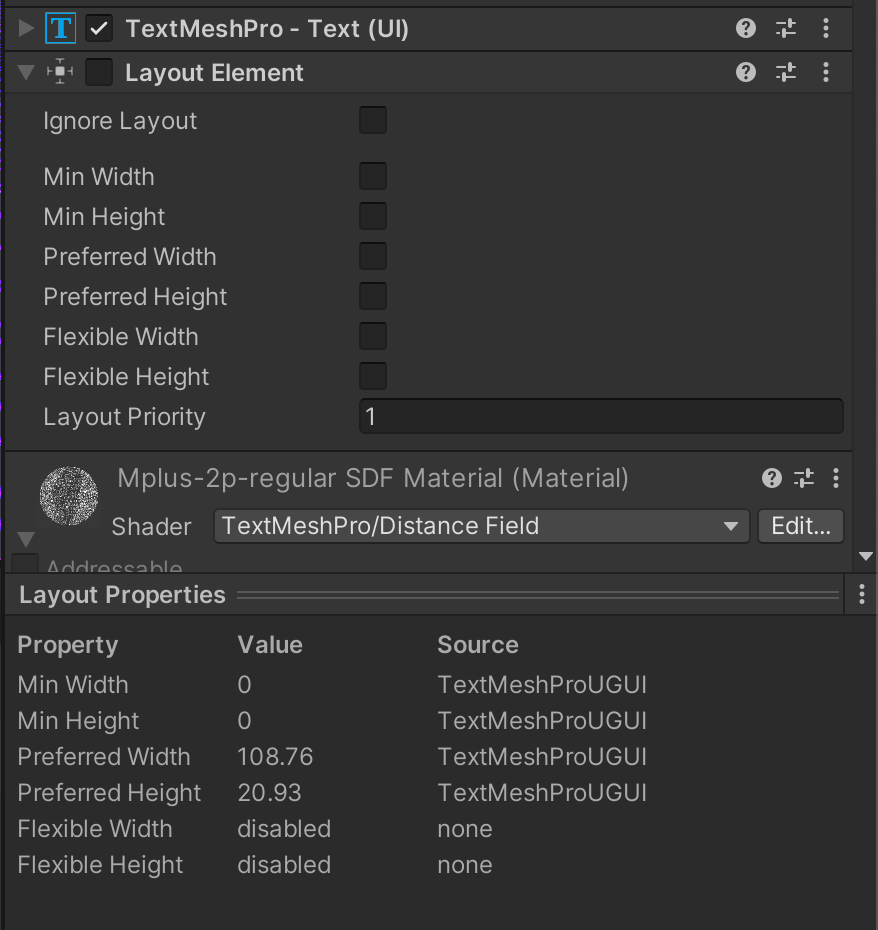Enable the Layout Element component checkbox
Viewport: 878px width, 930px height.
click(x=99, y=73)
